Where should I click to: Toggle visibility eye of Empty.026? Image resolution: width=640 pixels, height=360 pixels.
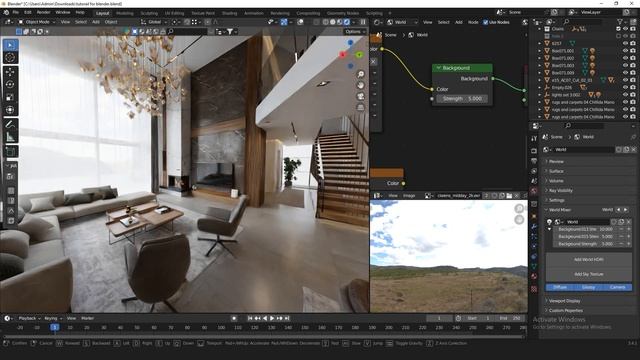626,87
